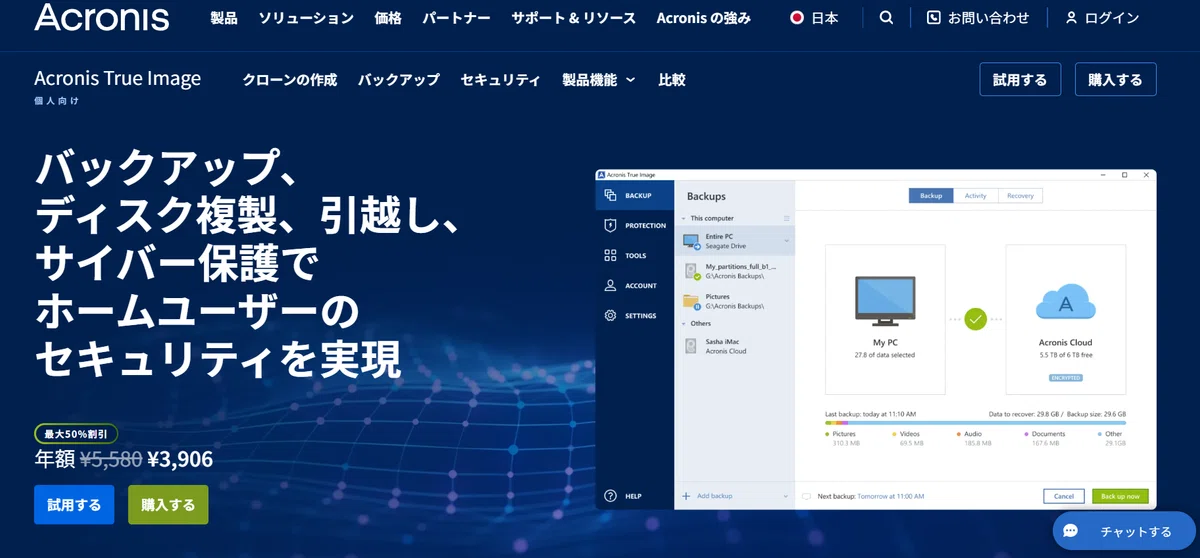Click the Acronis True Image title bar icon
The width and height of the screenshot is (1200, 558).
pos(602,175)
